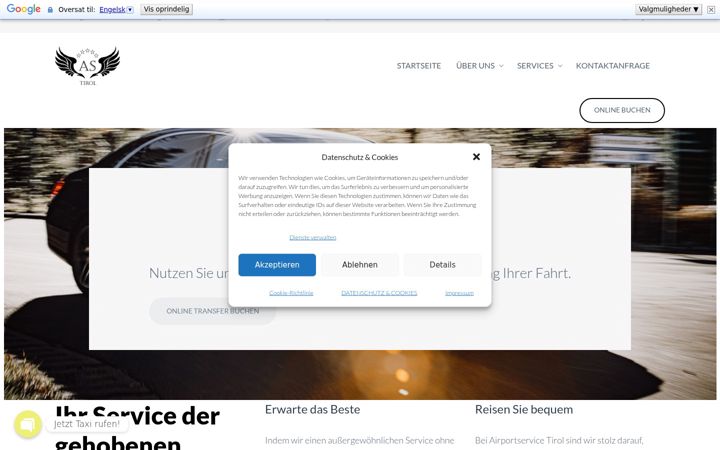
Task: Click the Oversat til label
Action: (x=77, y=10)
